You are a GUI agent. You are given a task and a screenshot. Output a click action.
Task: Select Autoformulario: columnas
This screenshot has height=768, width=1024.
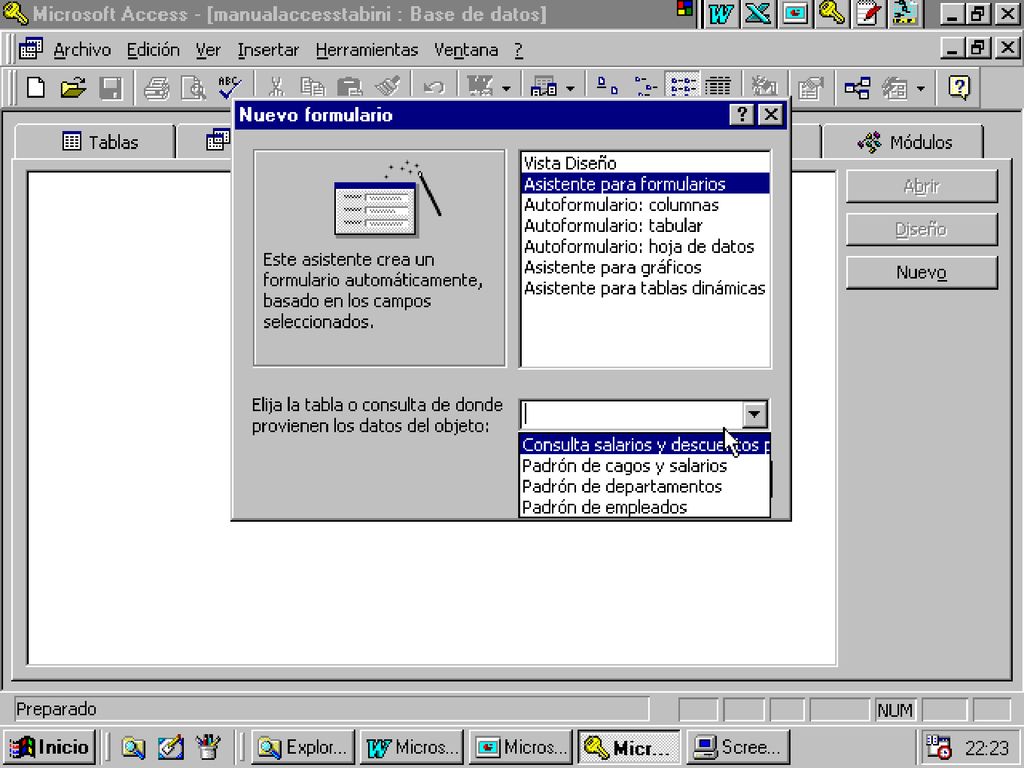coord(645,205)
